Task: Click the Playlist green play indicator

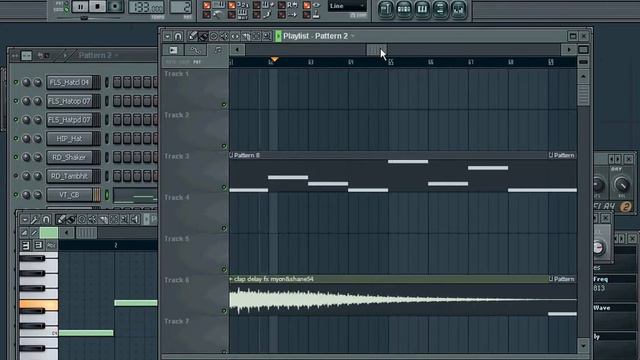Action: click(x=278, y=36)
